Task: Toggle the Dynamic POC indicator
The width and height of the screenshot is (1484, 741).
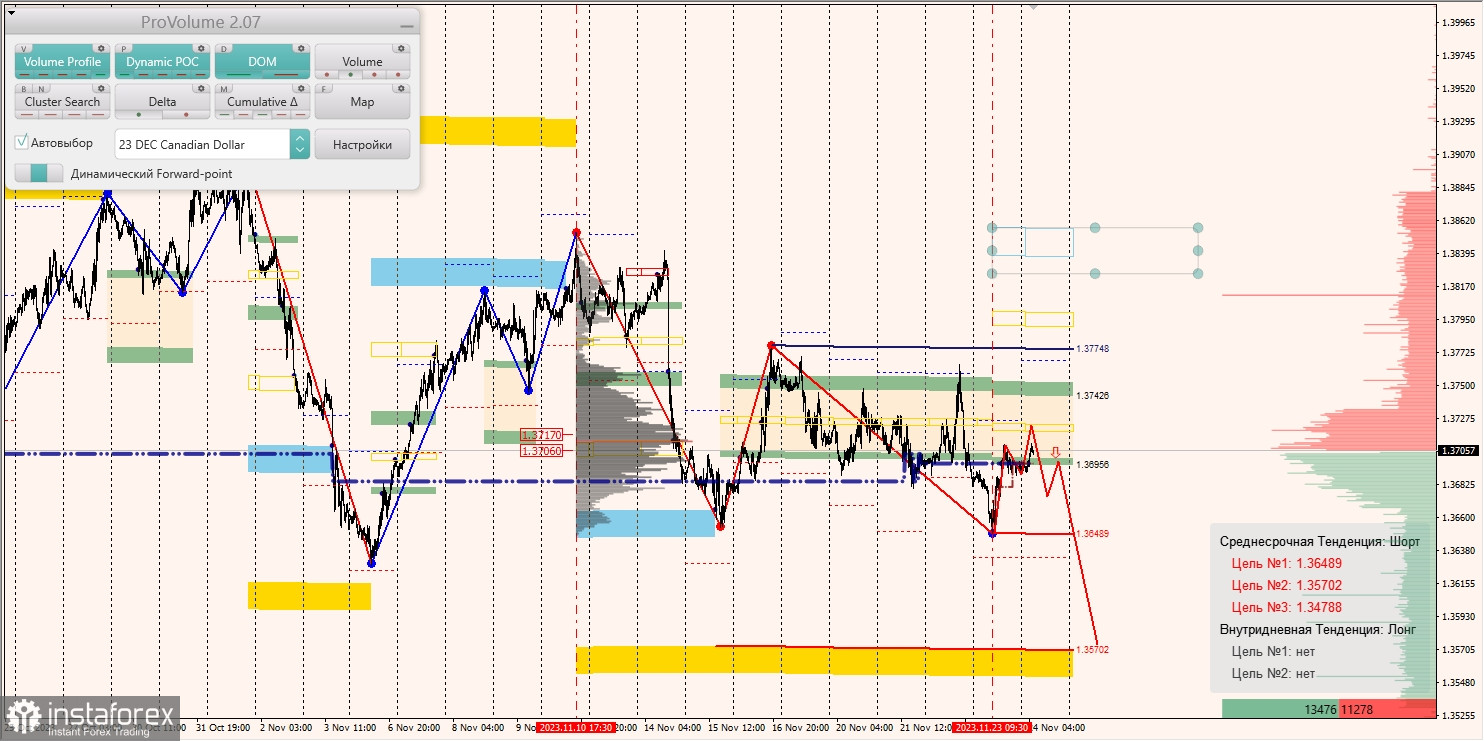Action: [162, 62]
